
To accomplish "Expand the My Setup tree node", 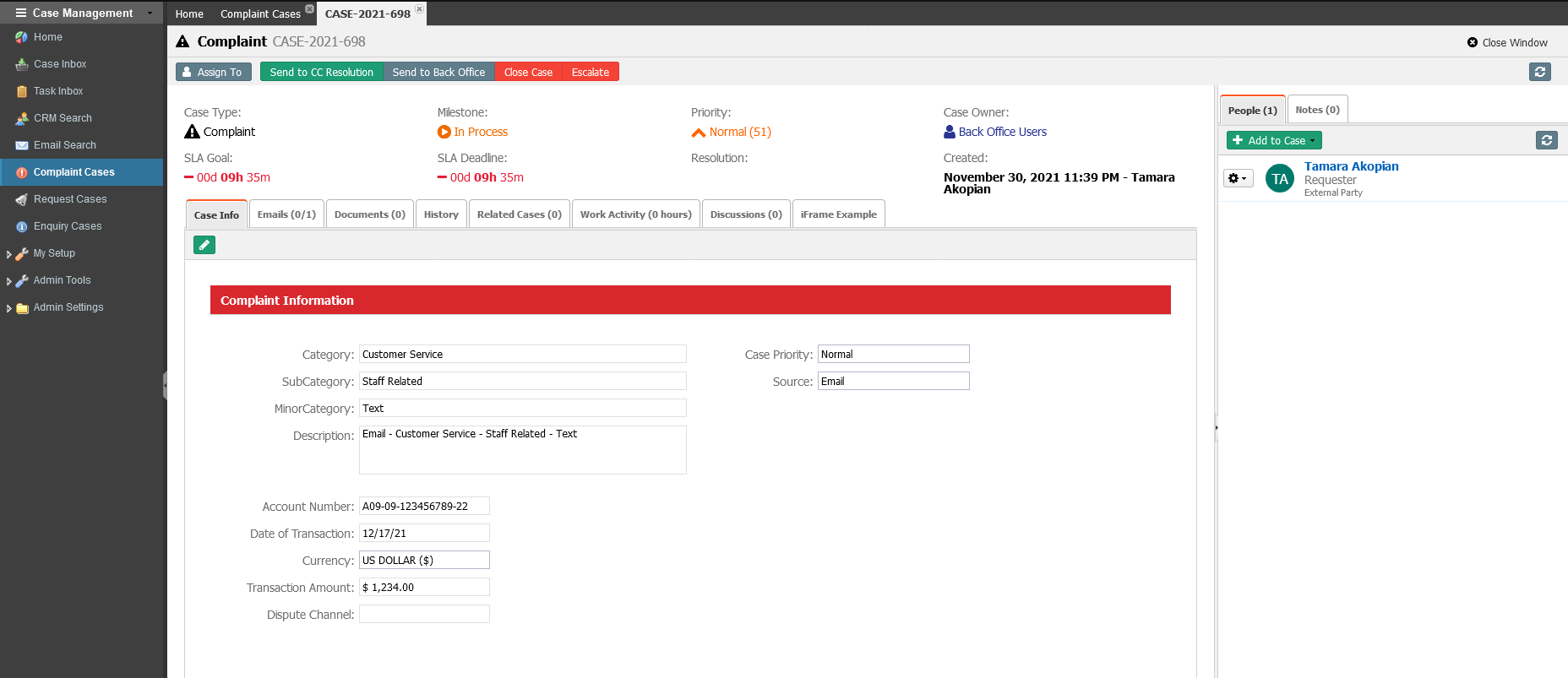I will 9,254.
